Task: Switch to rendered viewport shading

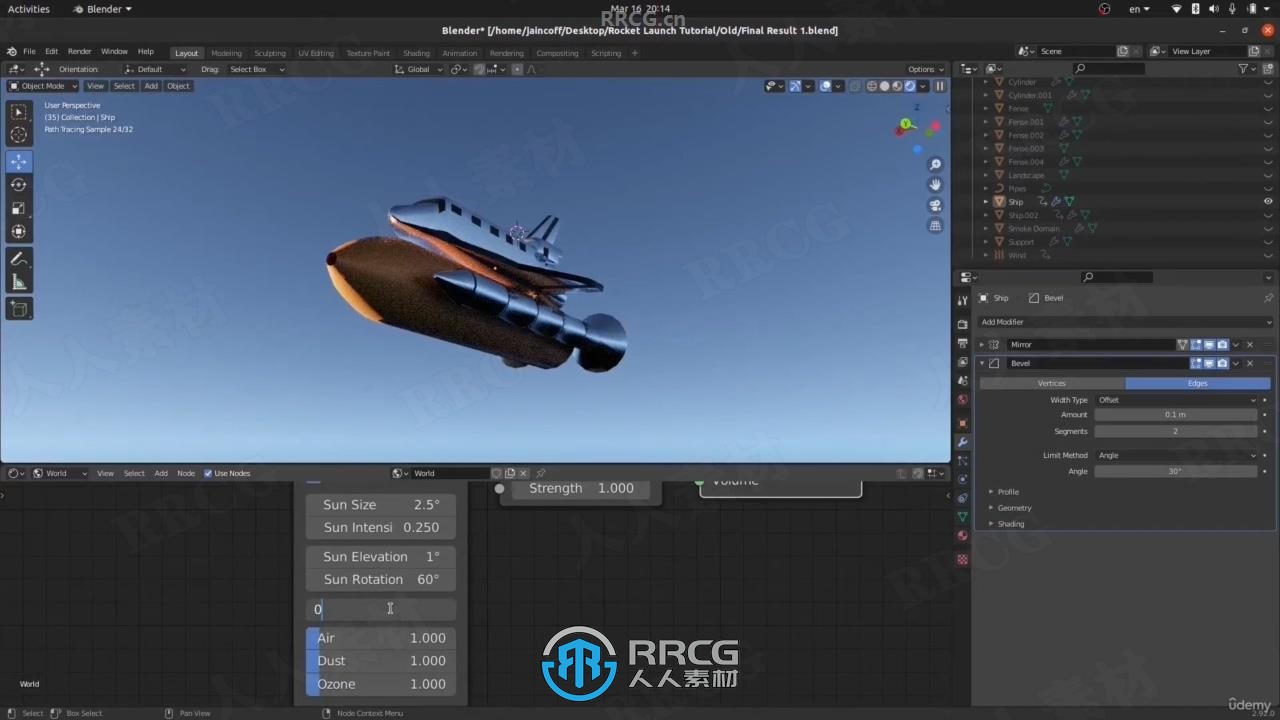Action: (909, 86)
